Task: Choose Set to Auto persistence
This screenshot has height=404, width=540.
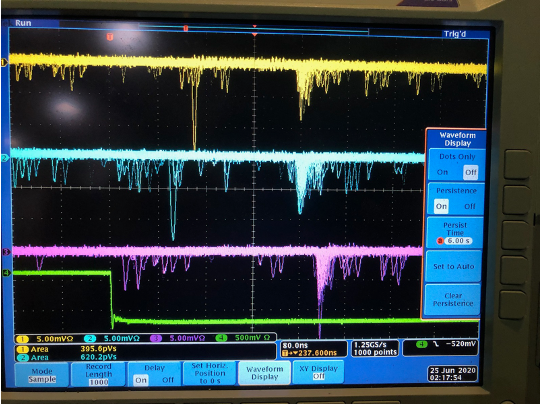Action: click(454, 266)
